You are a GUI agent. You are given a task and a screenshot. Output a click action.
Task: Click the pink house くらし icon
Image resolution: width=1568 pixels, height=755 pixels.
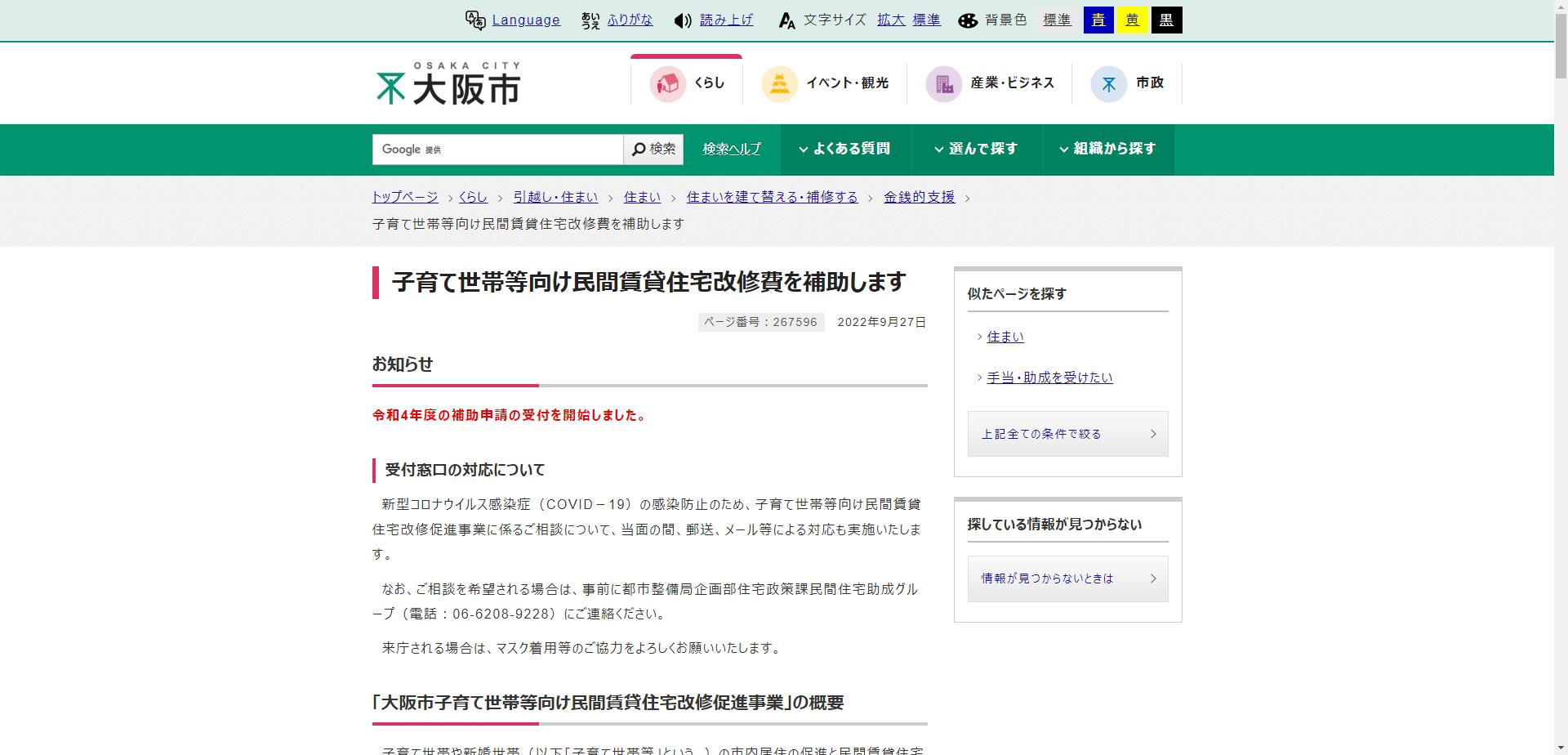pos(668,83)
